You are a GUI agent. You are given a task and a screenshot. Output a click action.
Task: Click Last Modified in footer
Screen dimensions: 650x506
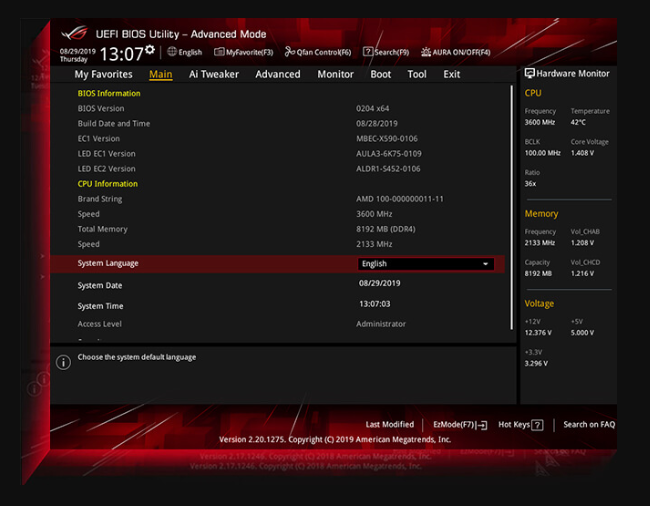390,424
